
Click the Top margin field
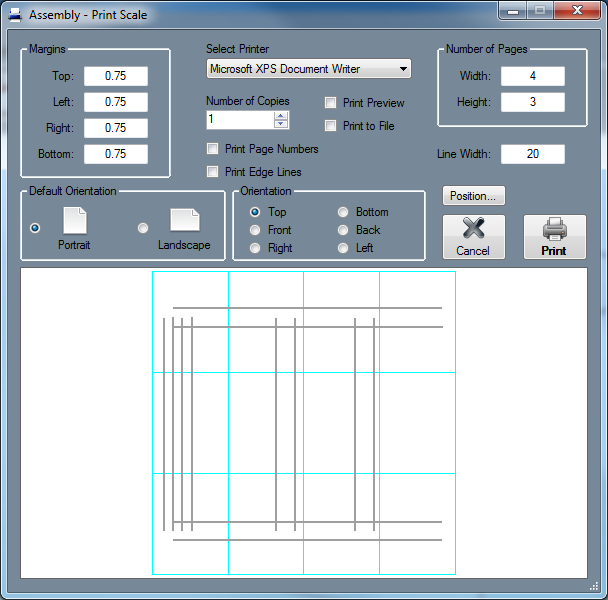[x=116, y=76]
